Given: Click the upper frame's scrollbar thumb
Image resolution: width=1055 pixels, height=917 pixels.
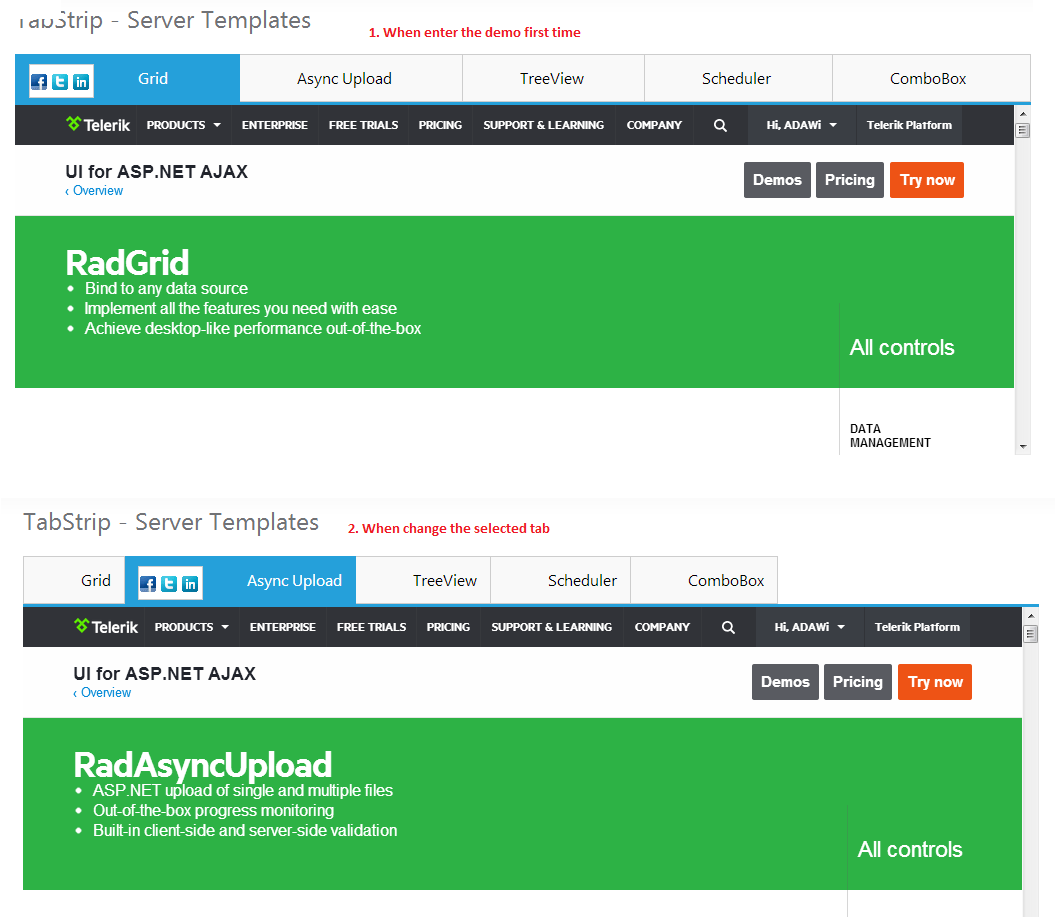Looking at the screenshot, I should [1023, 130].
